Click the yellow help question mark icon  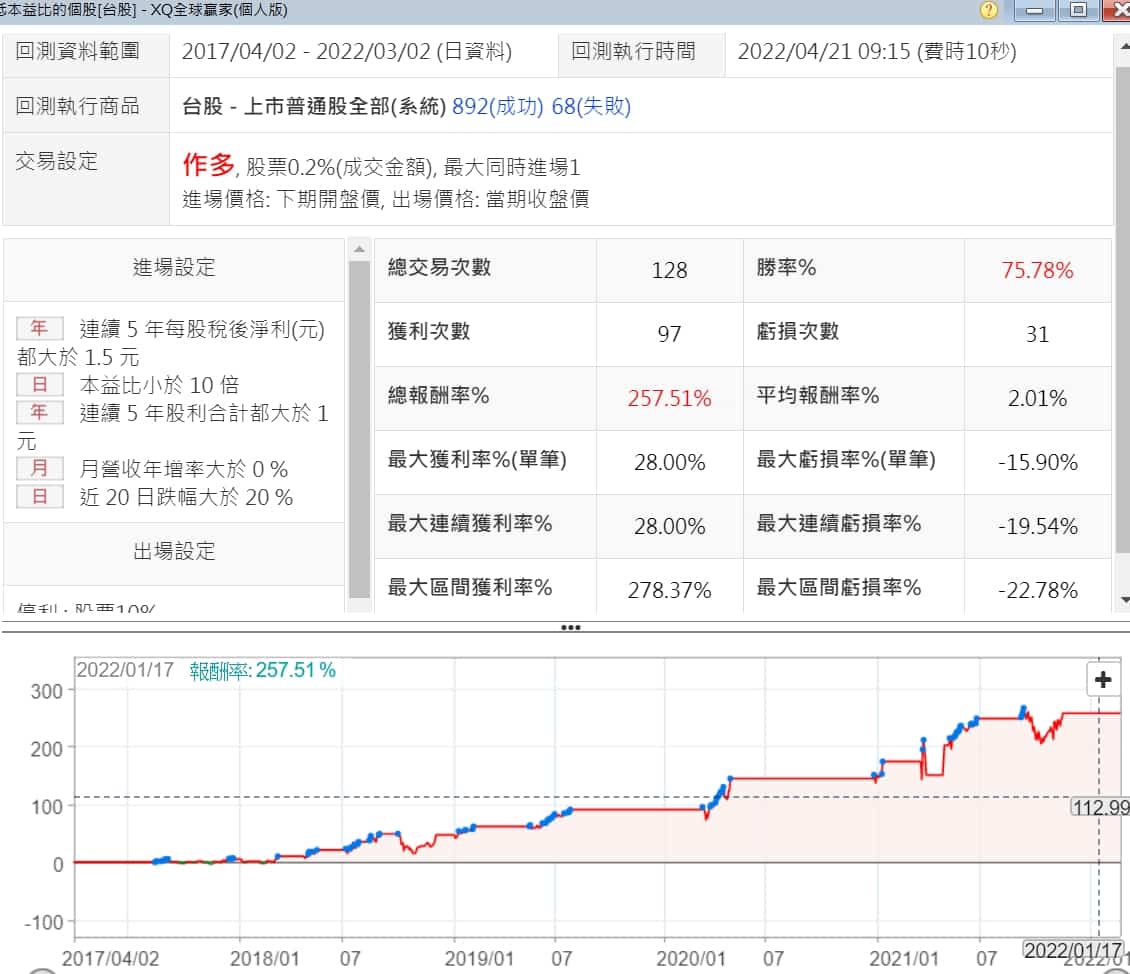(x=989, y=10)
